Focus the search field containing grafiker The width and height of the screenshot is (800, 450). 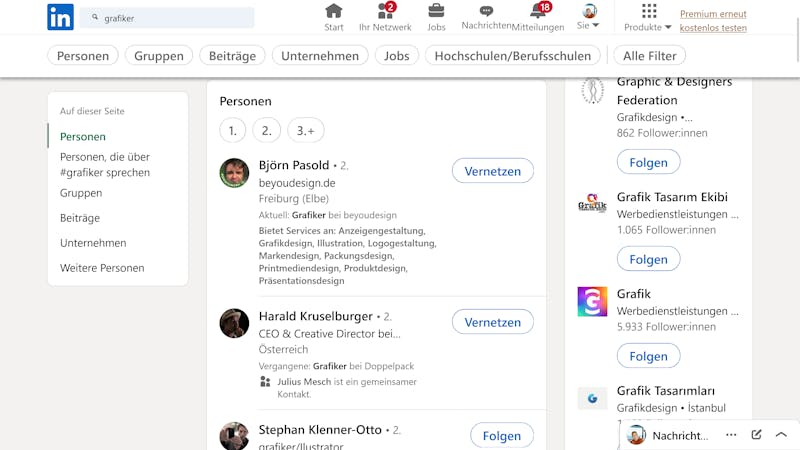click(167, 18)
